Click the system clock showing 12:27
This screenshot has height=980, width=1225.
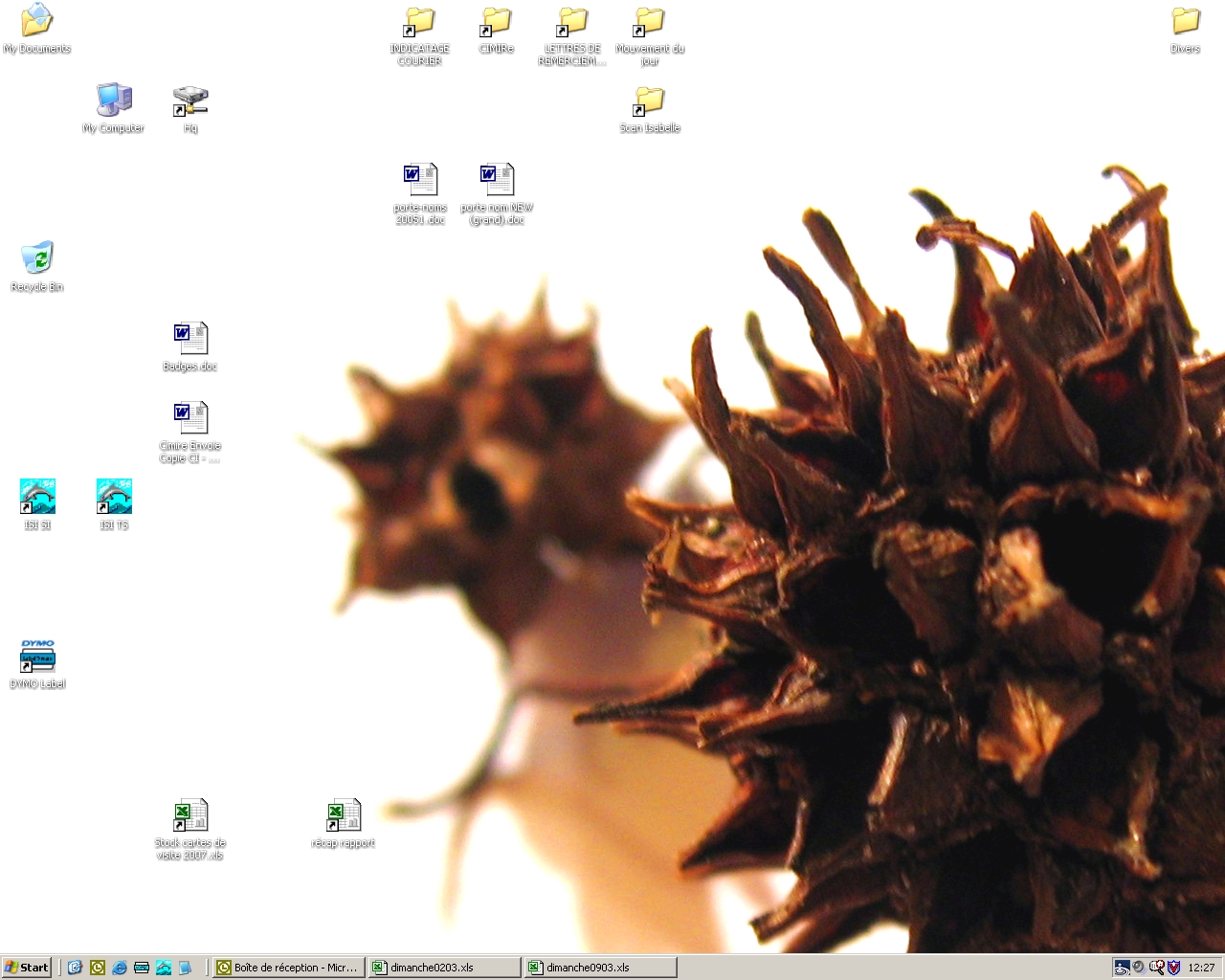[x=1201, y=968]
